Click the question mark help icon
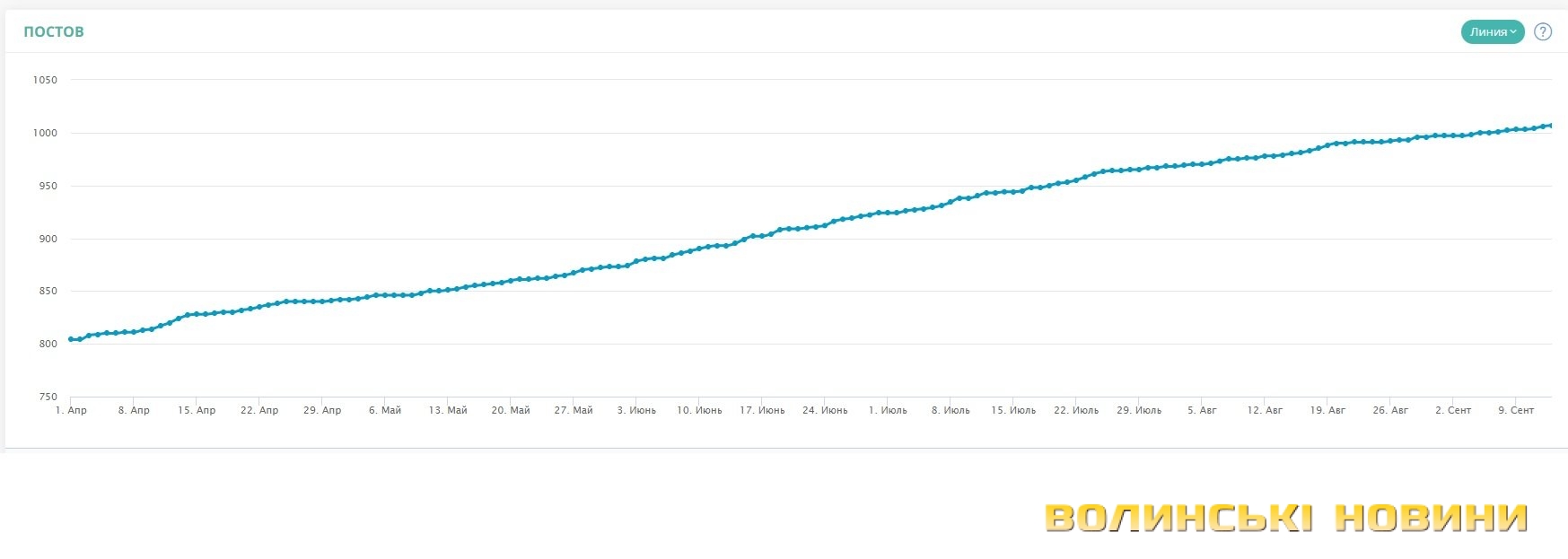Screen dimensions: 1568x559 1543,32
